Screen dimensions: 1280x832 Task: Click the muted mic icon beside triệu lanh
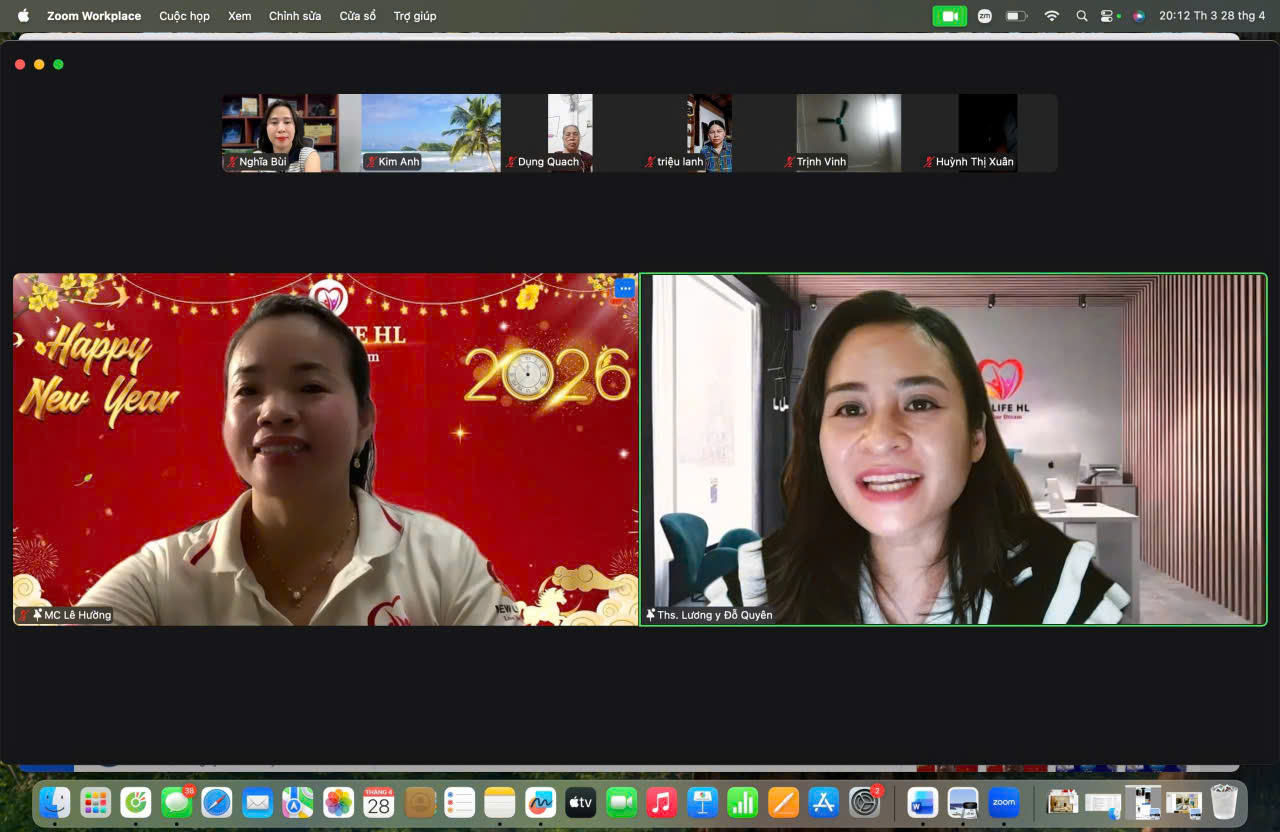650,162
